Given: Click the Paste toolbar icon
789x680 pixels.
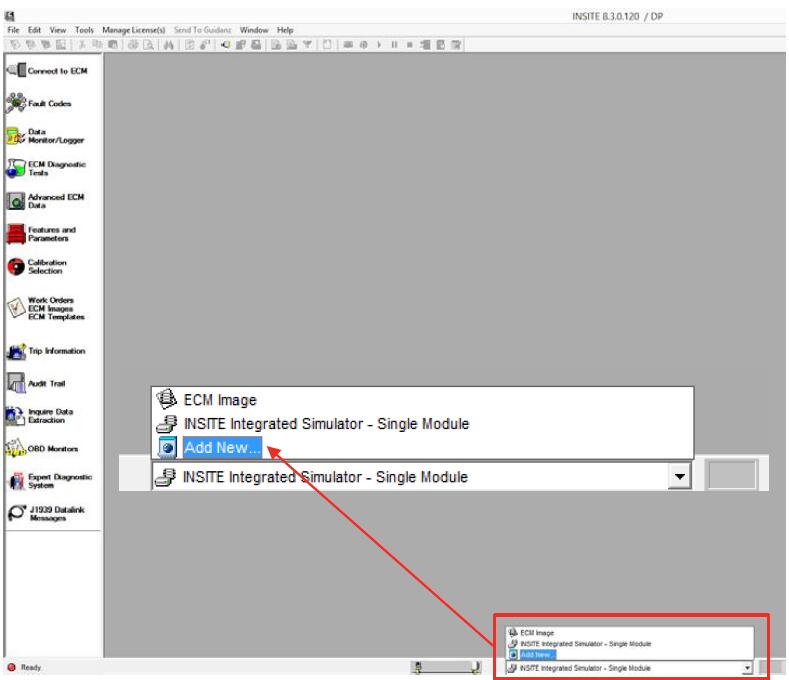Looking at the screenshot, I should 113,45.
